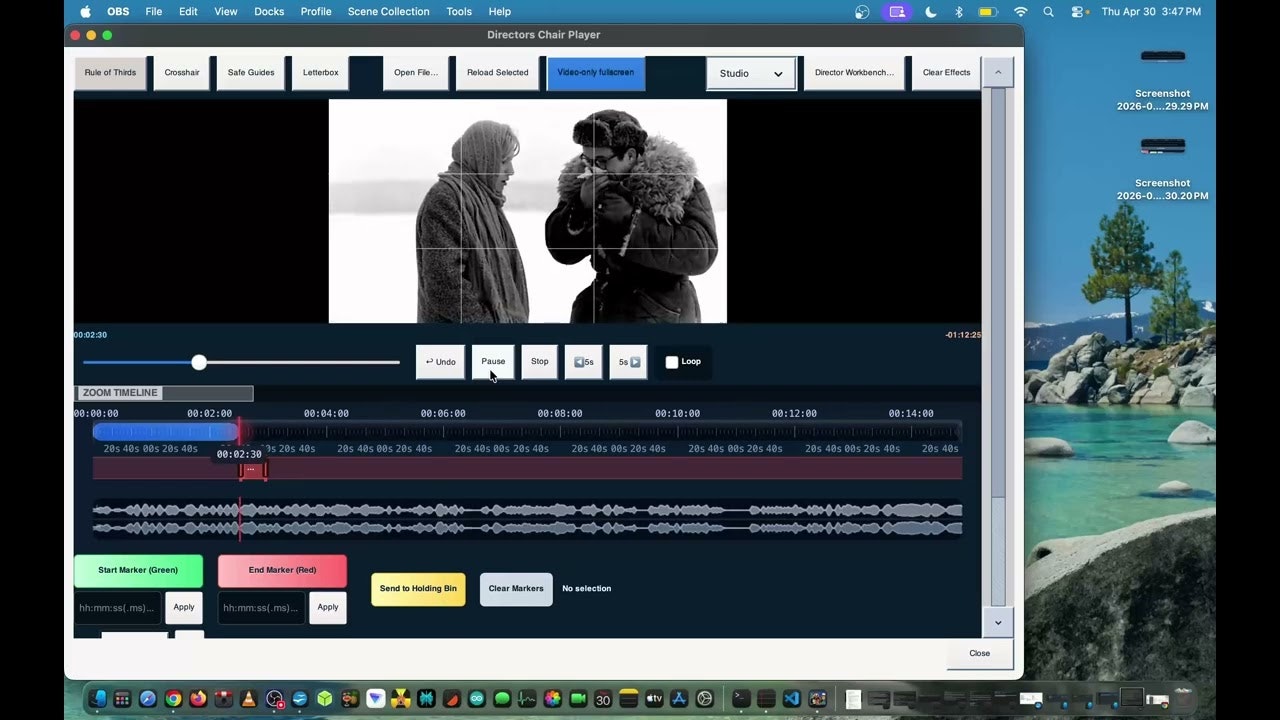Open the Profile menu

click(316, 12)
